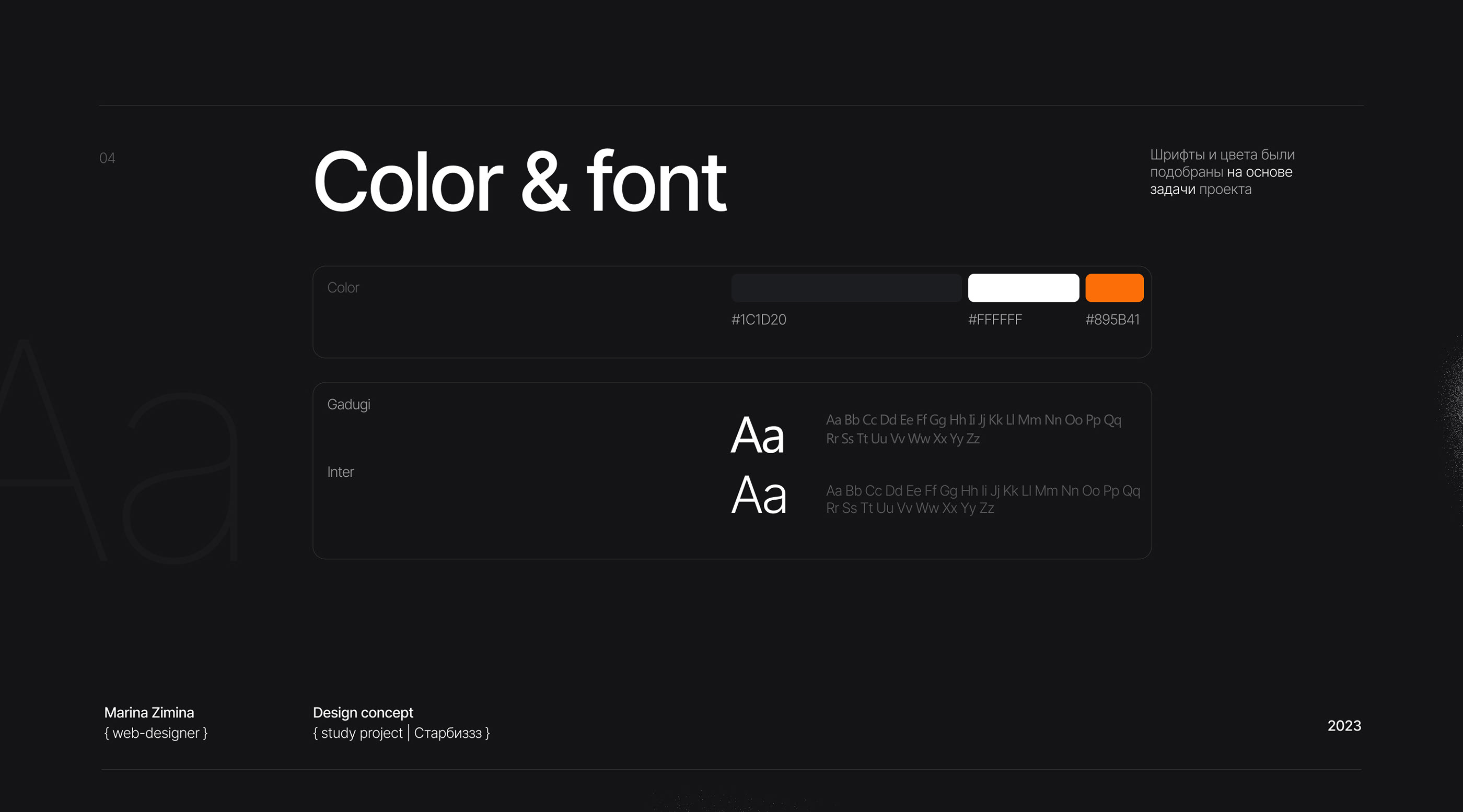This screenshot has width=1463, height=812.
Task: Click the Gadugi alphabet specimen text
Action: [973, 429]
